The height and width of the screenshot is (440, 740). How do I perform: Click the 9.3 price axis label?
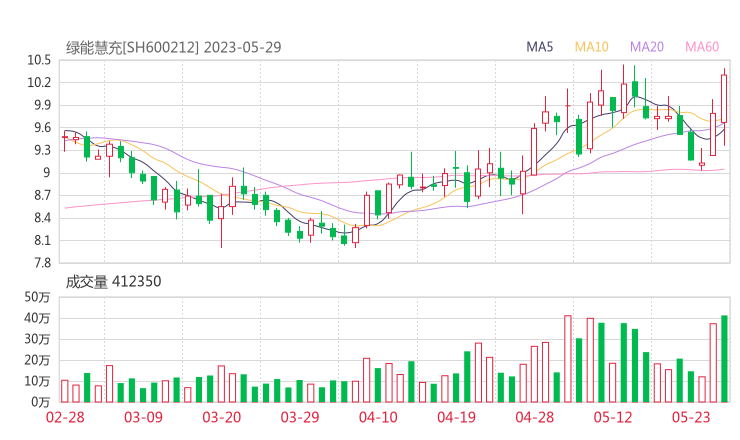tap(42, 150)
